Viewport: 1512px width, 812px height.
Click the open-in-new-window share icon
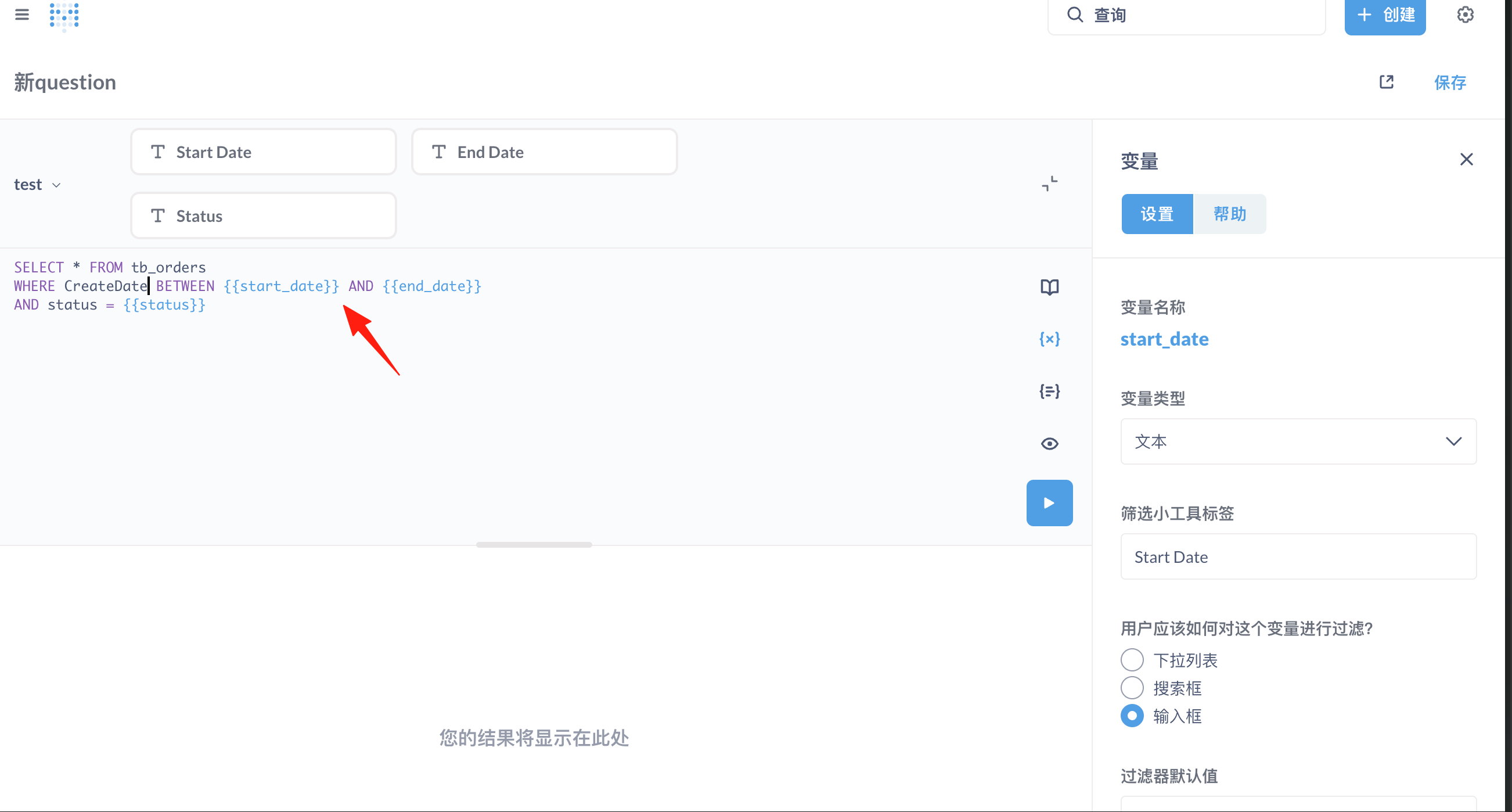(1387, 82)
